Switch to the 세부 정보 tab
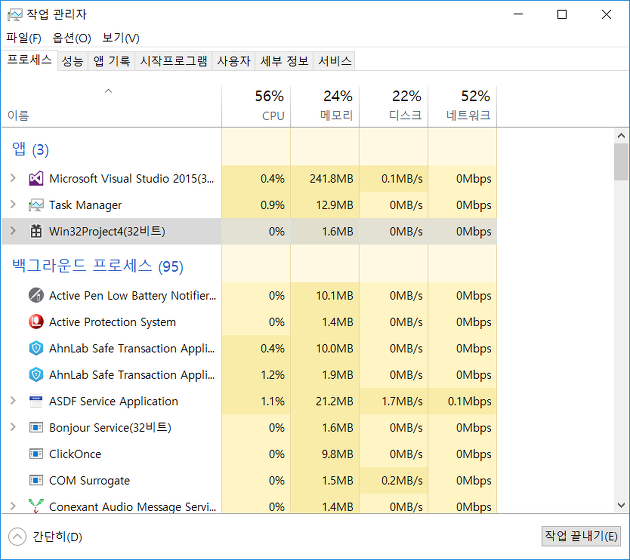Screen dimensions: 630x560 [284, 61]
